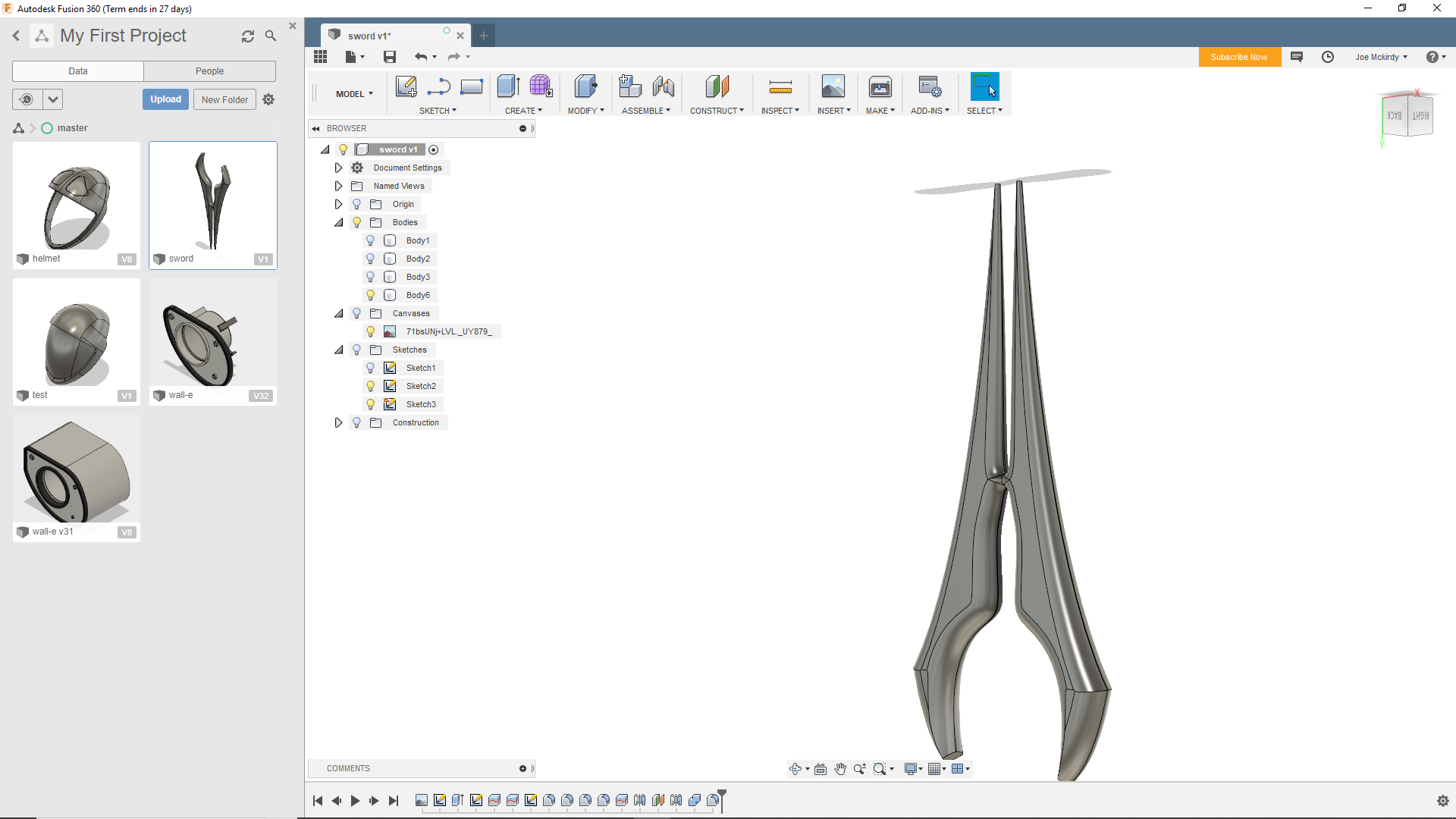Toggle visibility of Sketch3
This screenshot has height=819, width=1456.
371,404
